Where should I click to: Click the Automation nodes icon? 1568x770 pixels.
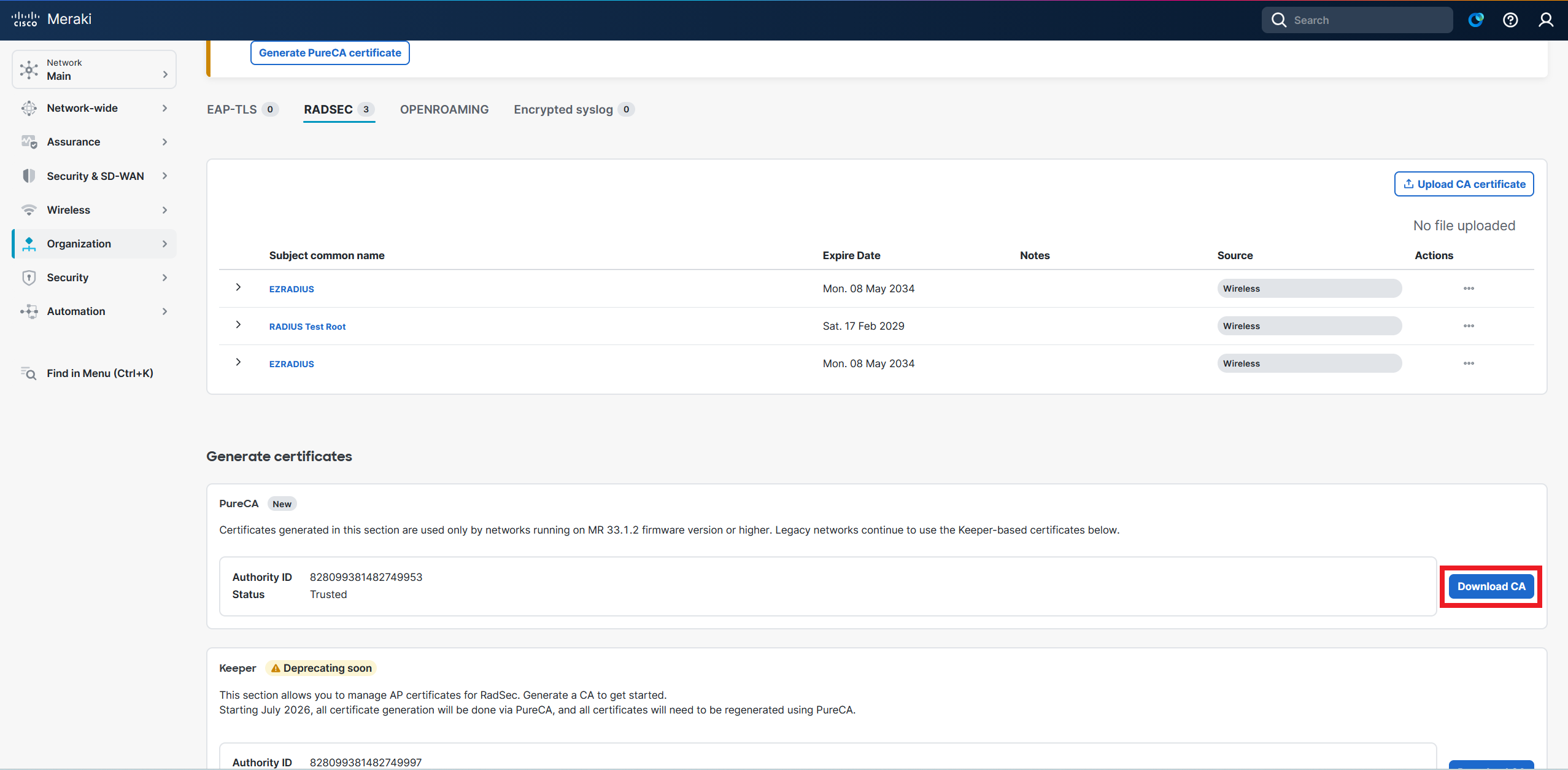coord(29,311)
